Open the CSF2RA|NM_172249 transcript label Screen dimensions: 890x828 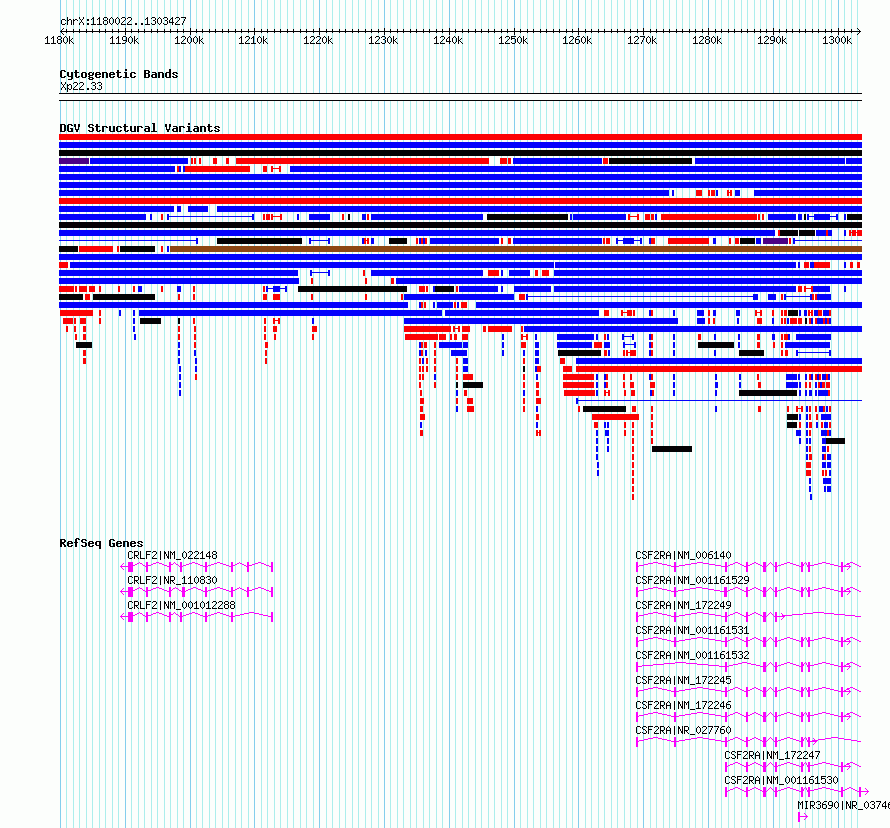pos(683,605)
